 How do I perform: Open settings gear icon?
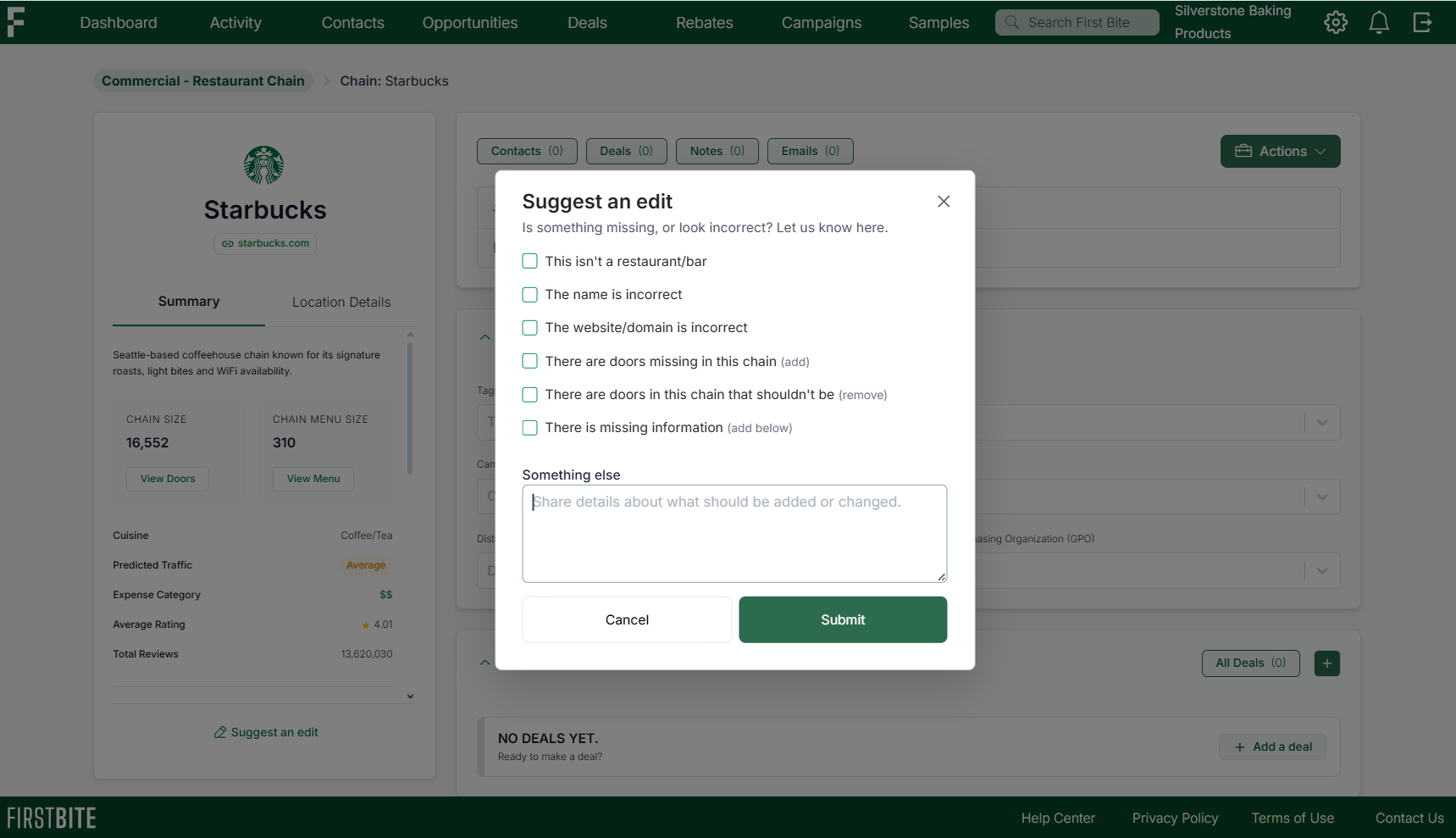click(x=1336, y=22)
